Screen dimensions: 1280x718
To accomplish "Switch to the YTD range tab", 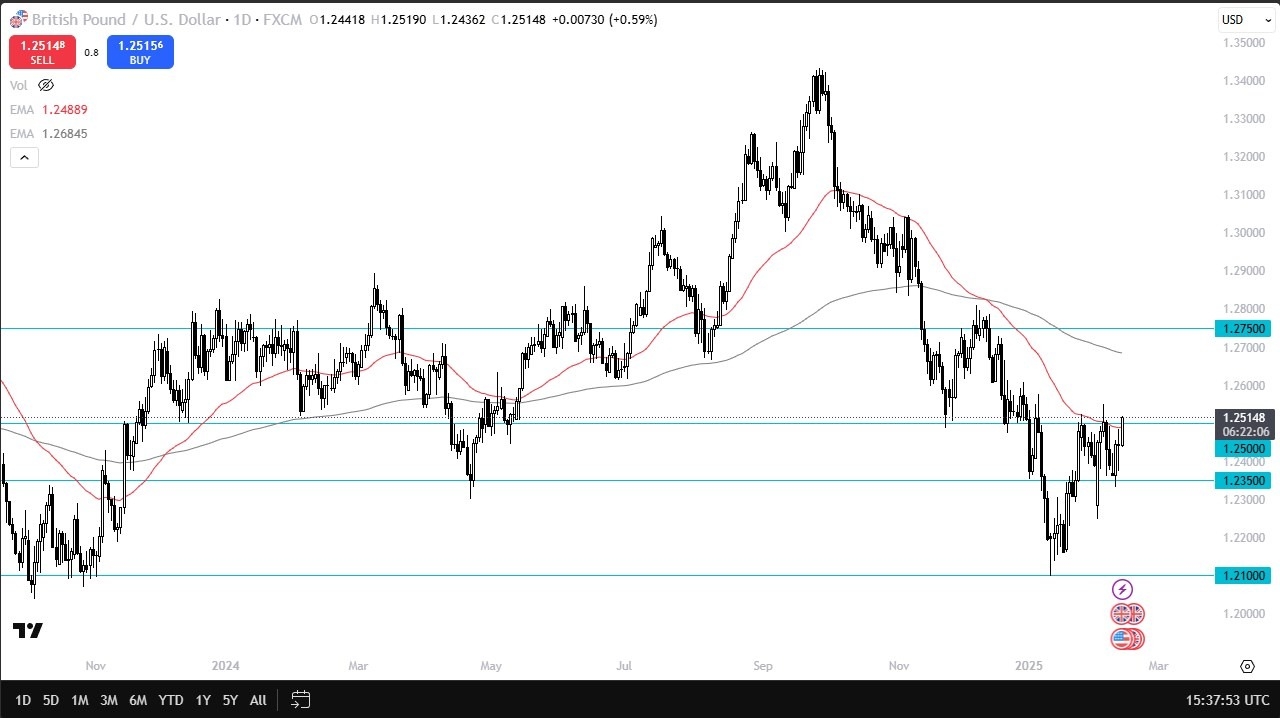I will pyautogui.click(x=170, y=700).
